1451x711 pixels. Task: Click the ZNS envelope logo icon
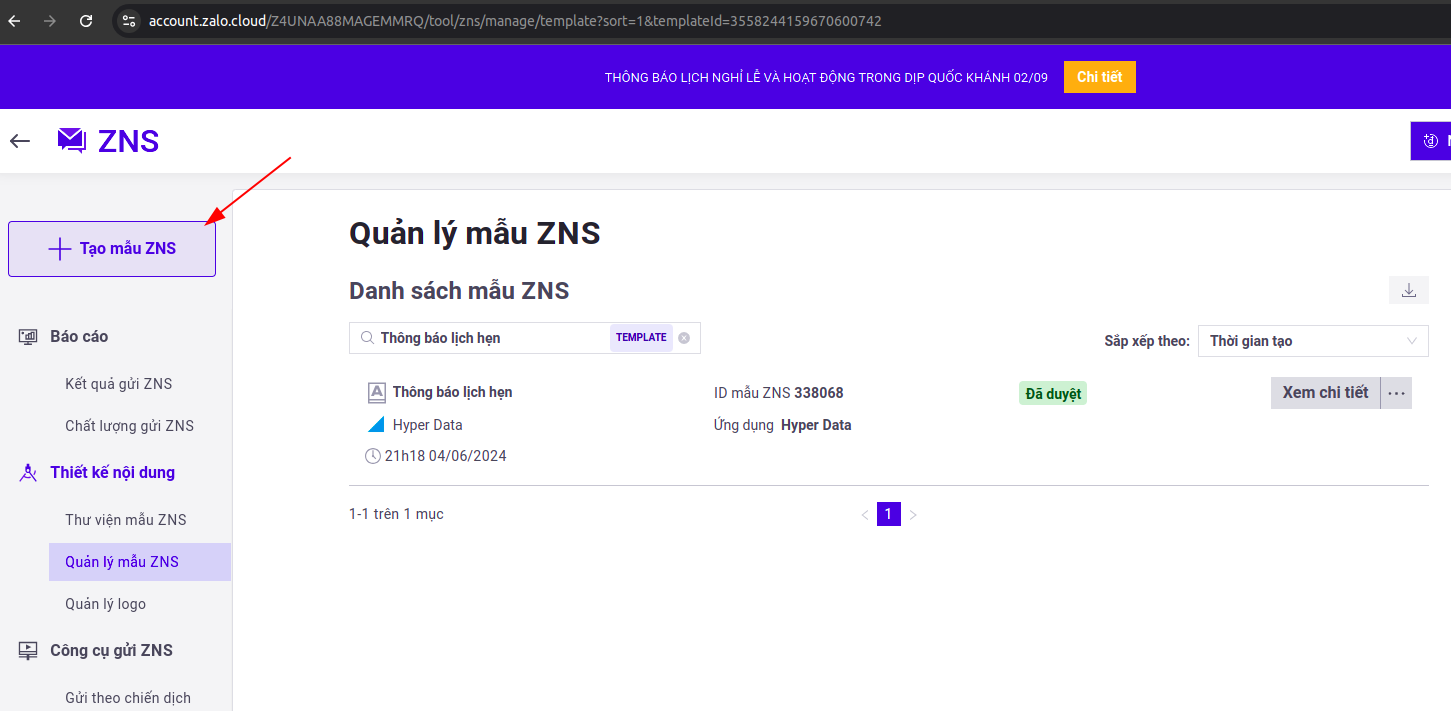(72, 141)
